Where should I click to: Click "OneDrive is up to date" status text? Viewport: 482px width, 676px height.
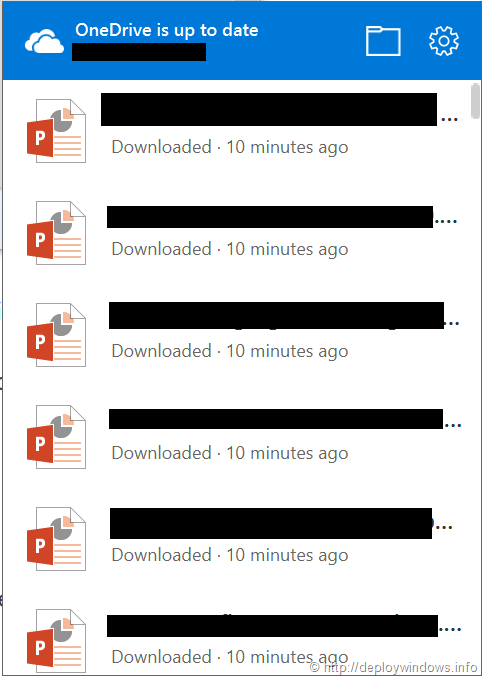[x=167, y=30]
